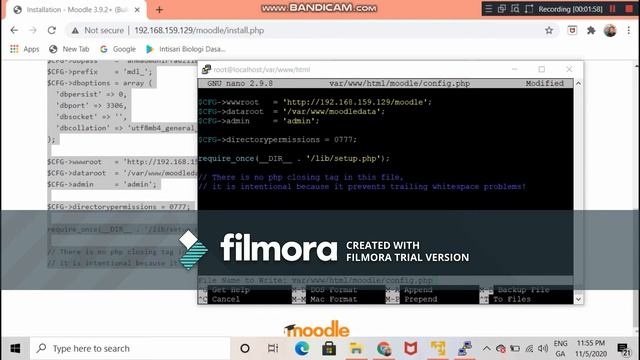Click the Bandicam window-mode icon
This screenshot has width=640, height=360.
coord(502,9)
